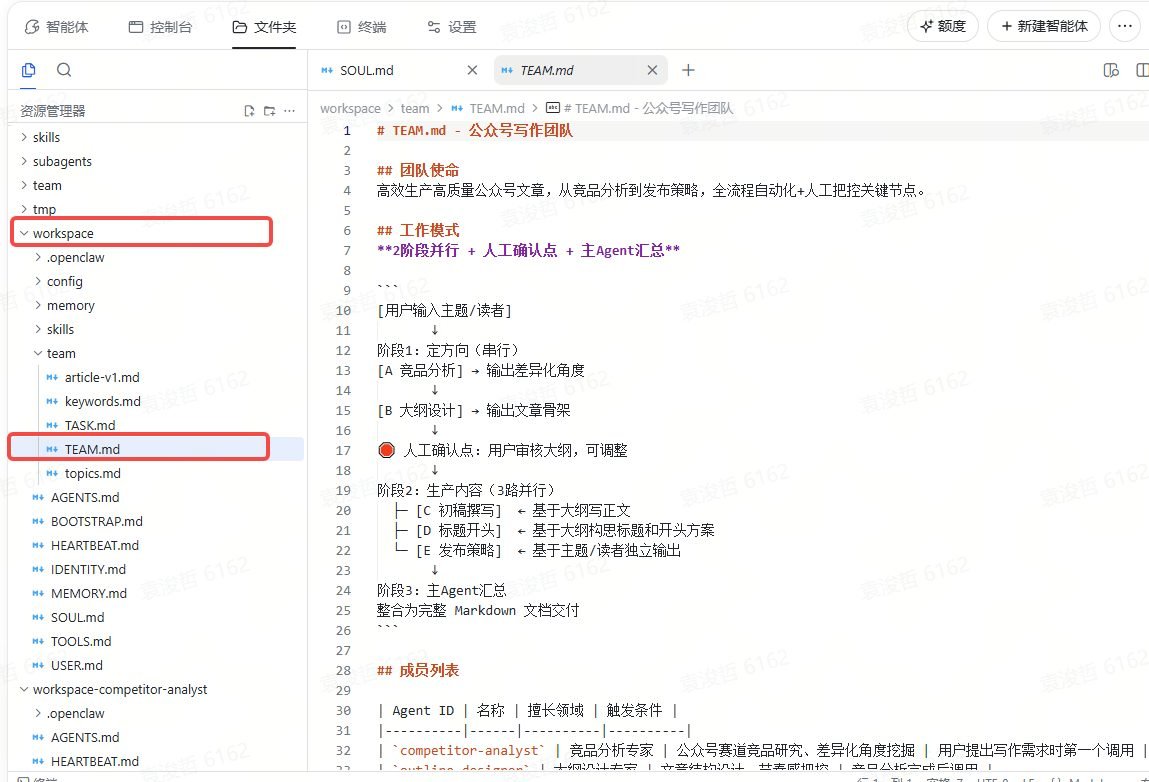Image resolution: width=1149 pixels, height=782 pixels.
Task: Collapse the team folder under workspace
Action: [x=61, y=353]
